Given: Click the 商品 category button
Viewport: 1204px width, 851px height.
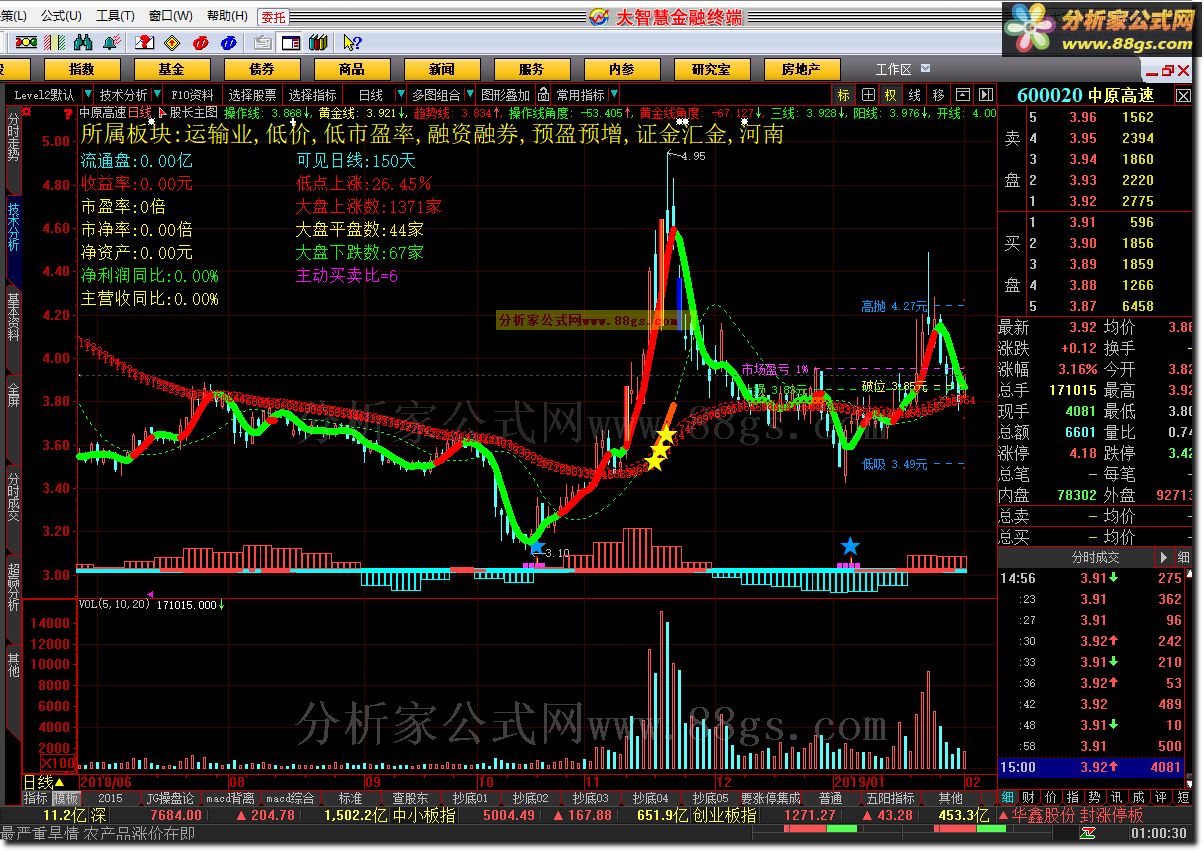Looking at the screenshot, I should coord(352,69).
